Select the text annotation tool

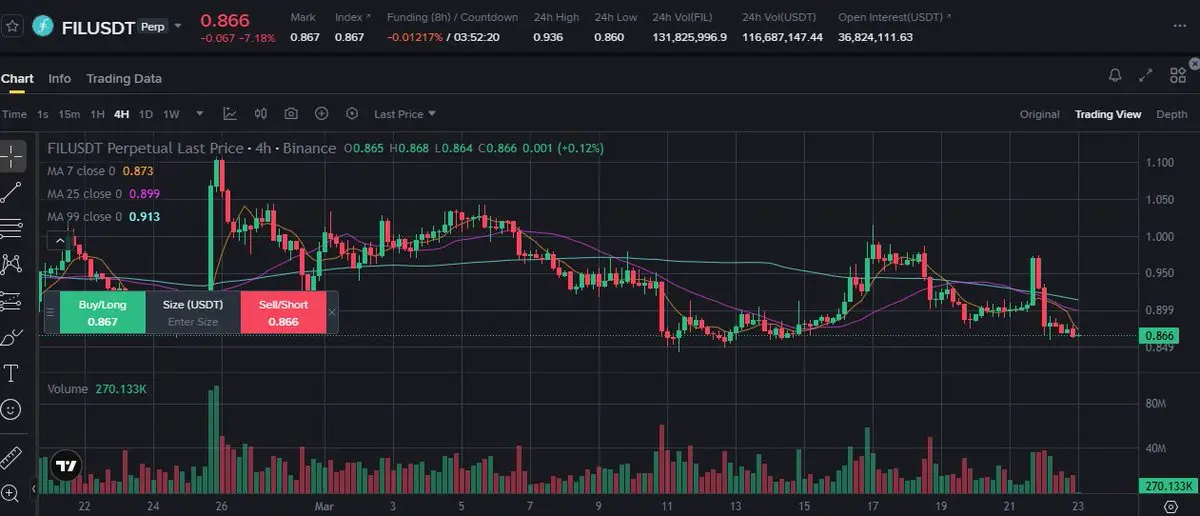point(12,374)
